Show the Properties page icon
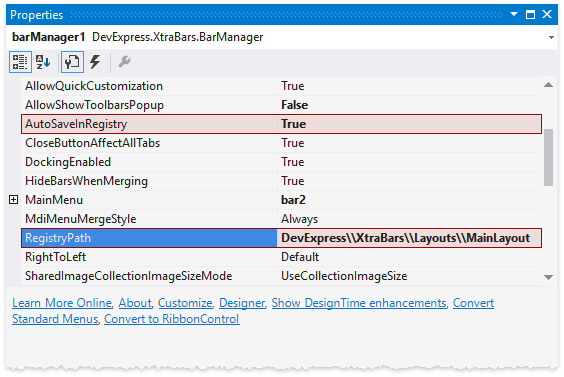 [72, 62]
